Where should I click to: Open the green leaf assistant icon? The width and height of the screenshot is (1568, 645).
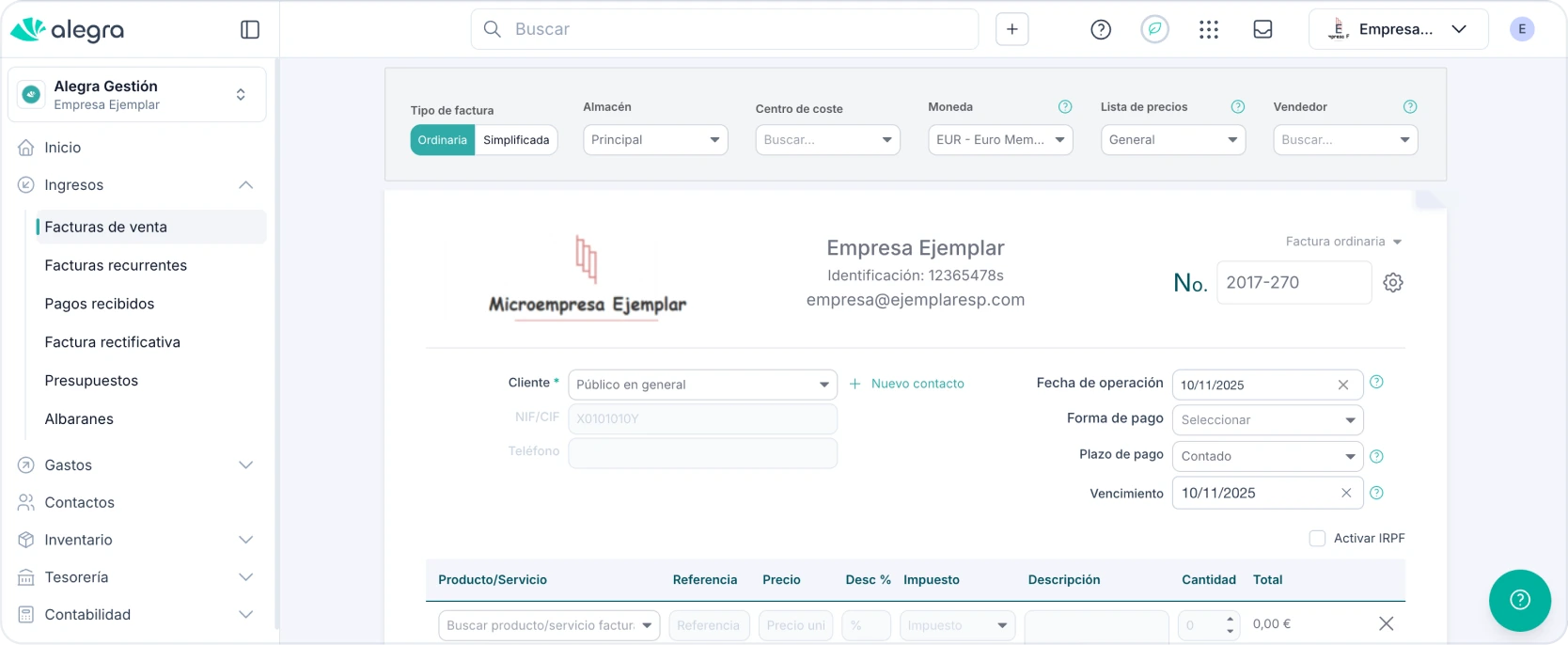click(1154, 30)
